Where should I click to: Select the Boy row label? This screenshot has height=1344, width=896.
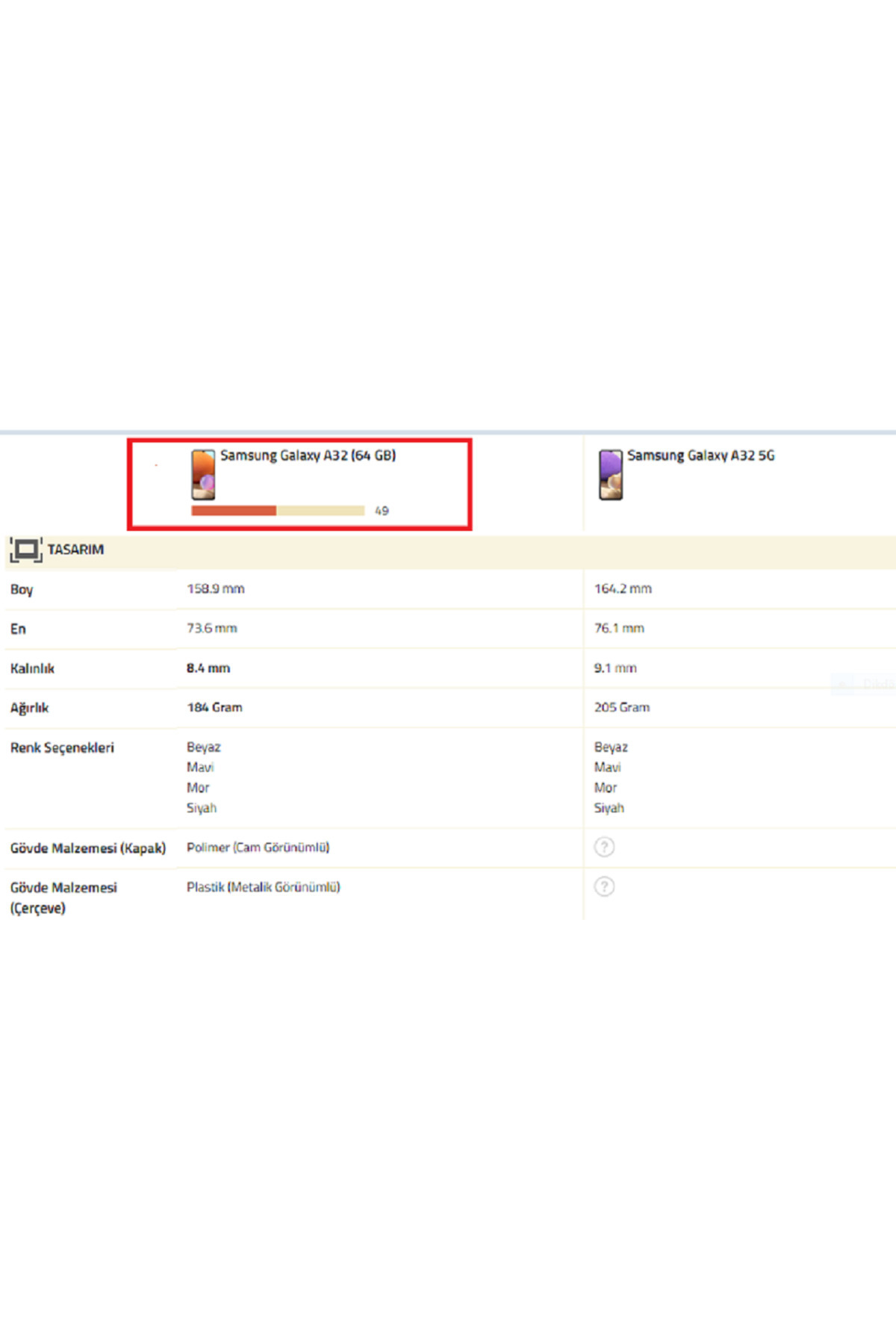(x=22, y=590)
